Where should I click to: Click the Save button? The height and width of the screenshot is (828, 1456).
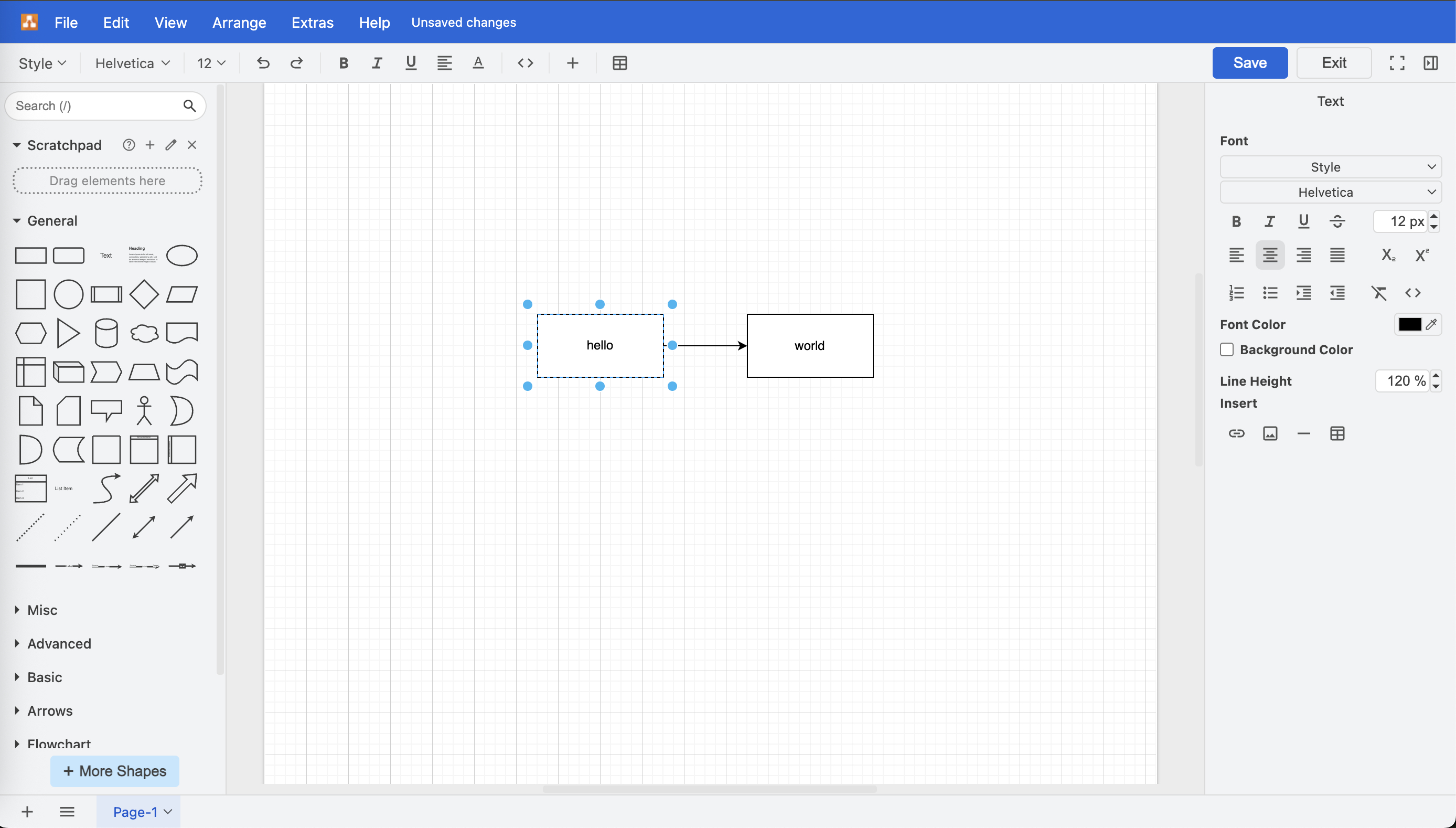click(x=1249, y=63)
